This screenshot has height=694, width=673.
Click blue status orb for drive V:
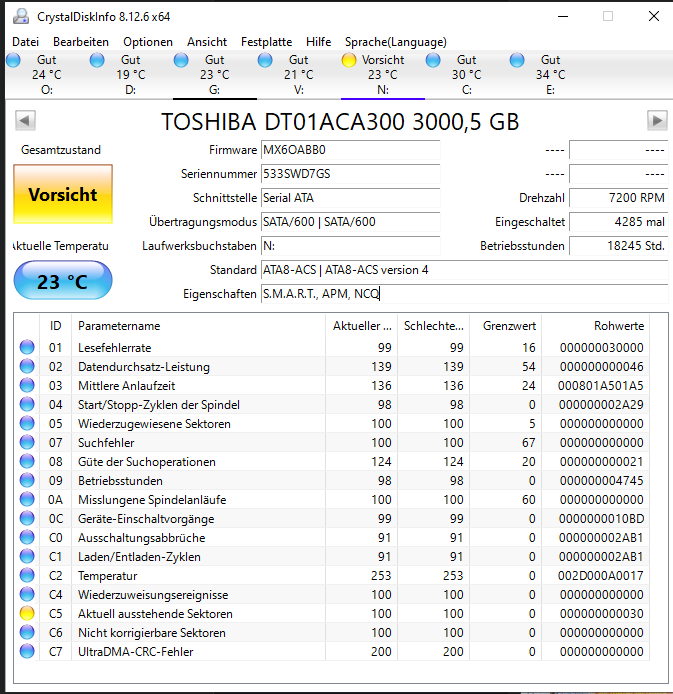(265, 60)
